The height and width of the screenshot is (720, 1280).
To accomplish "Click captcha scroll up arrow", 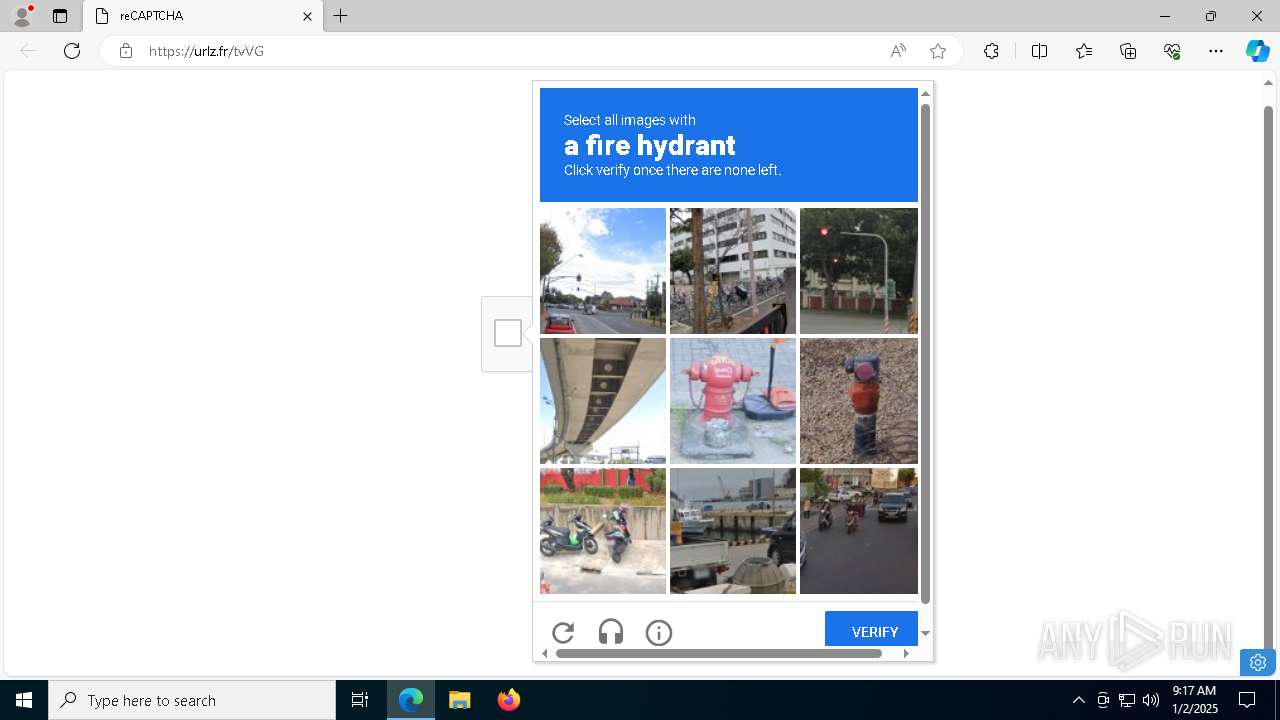I will click(x=925, y=93).
